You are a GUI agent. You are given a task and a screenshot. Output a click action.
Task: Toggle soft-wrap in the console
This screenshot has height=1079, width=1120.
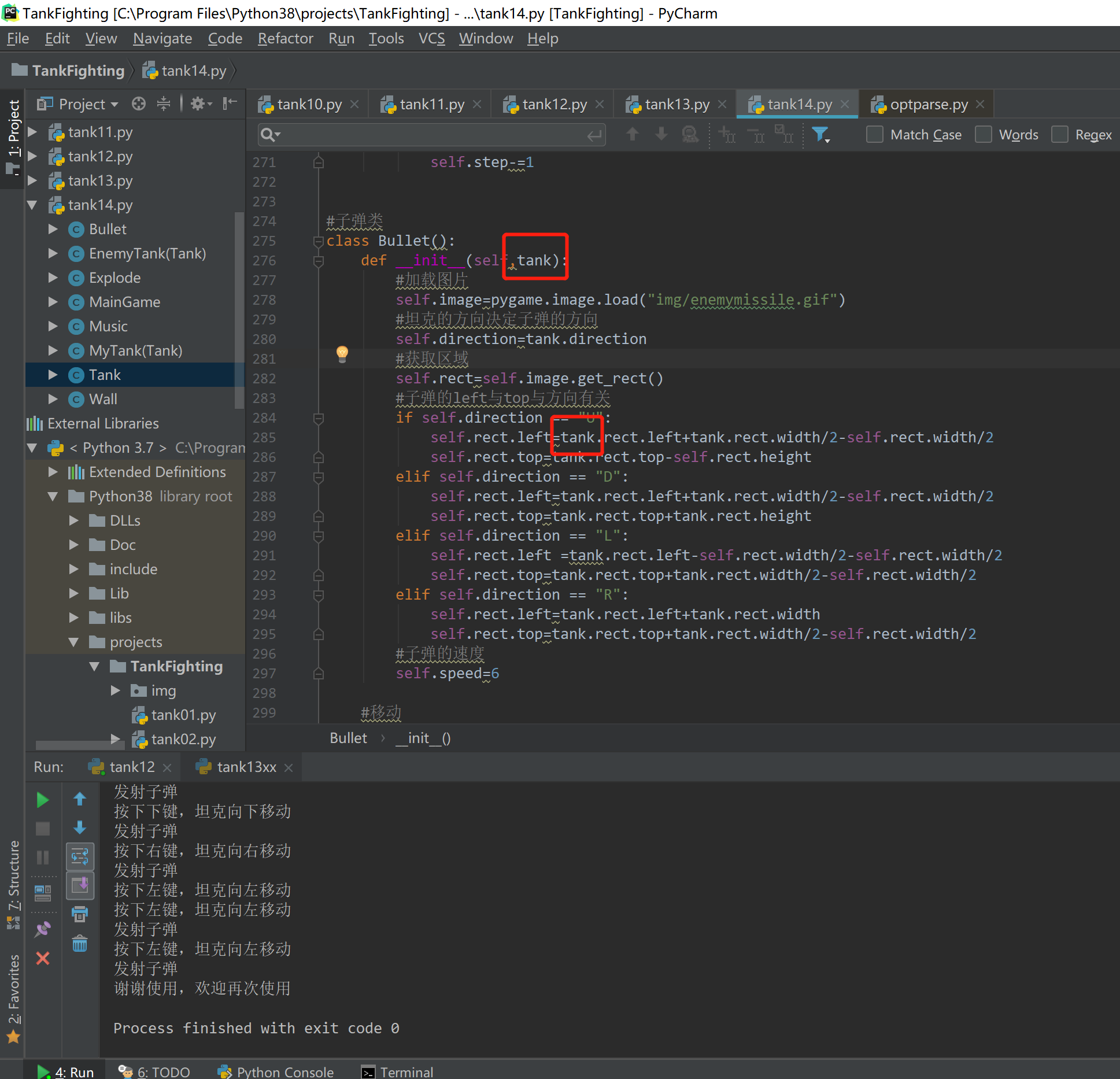click(80, 856)
